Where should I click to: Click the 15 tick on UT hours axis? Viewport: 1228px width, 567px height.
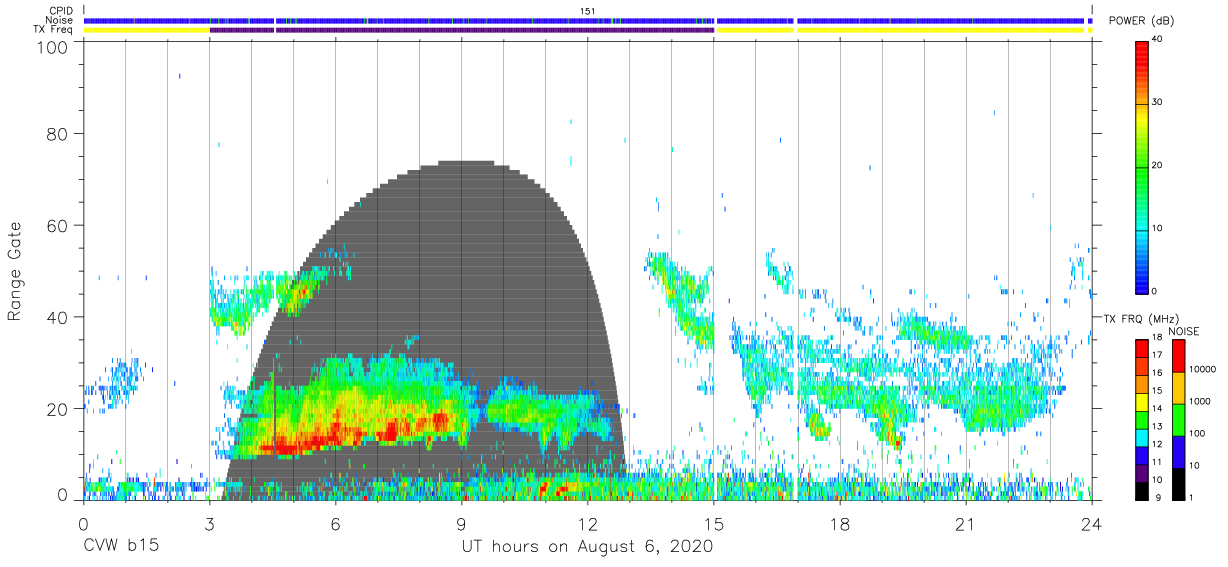pos(714,524)
